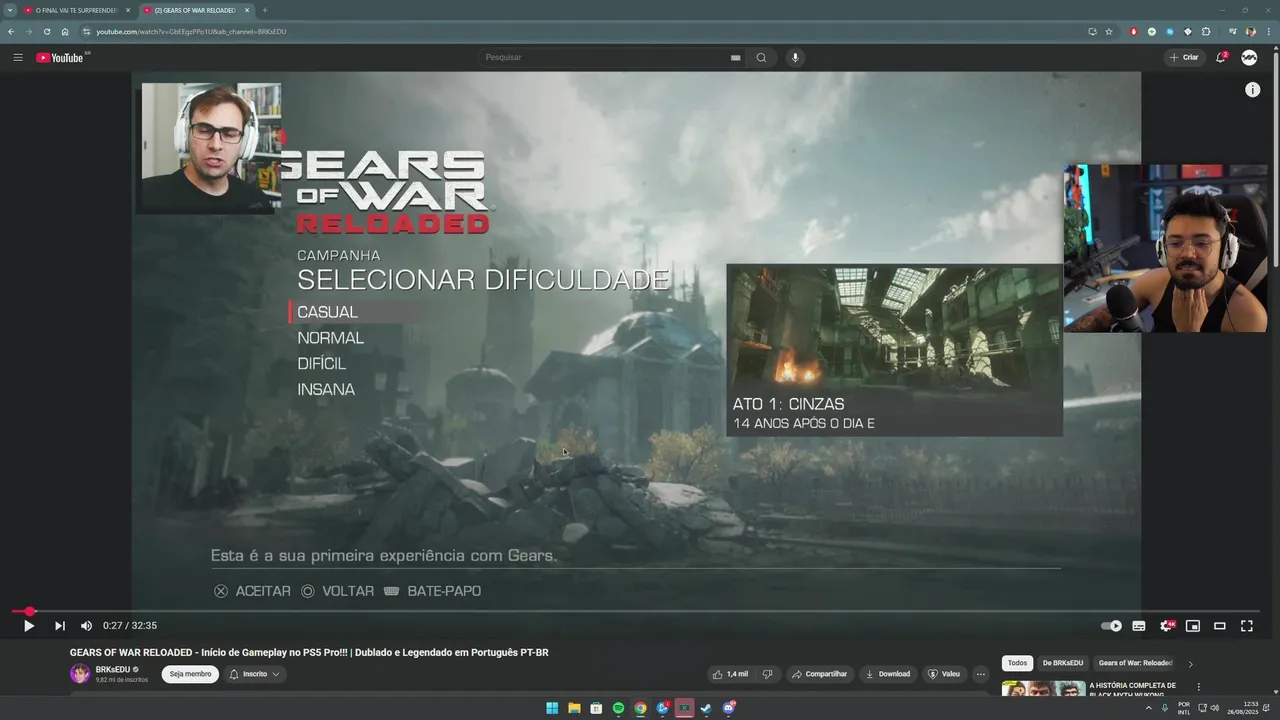This screenshot has width=1280, height=720.
Task: Open the Inscrito subscription dropdown
Action: pos(255,674)
